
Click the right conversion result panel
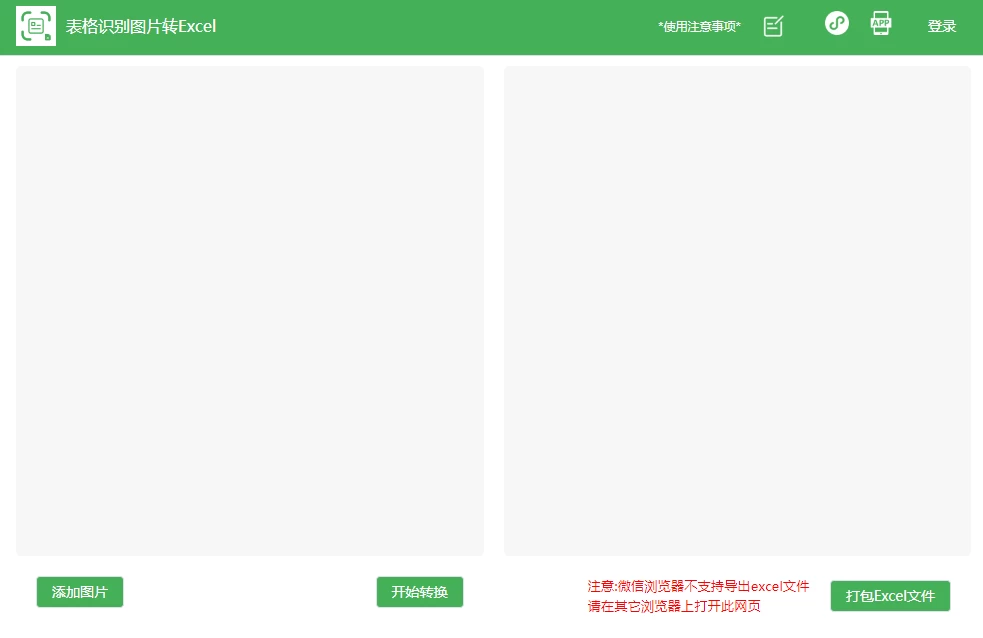pyautogui.click(x=737, y=310)
